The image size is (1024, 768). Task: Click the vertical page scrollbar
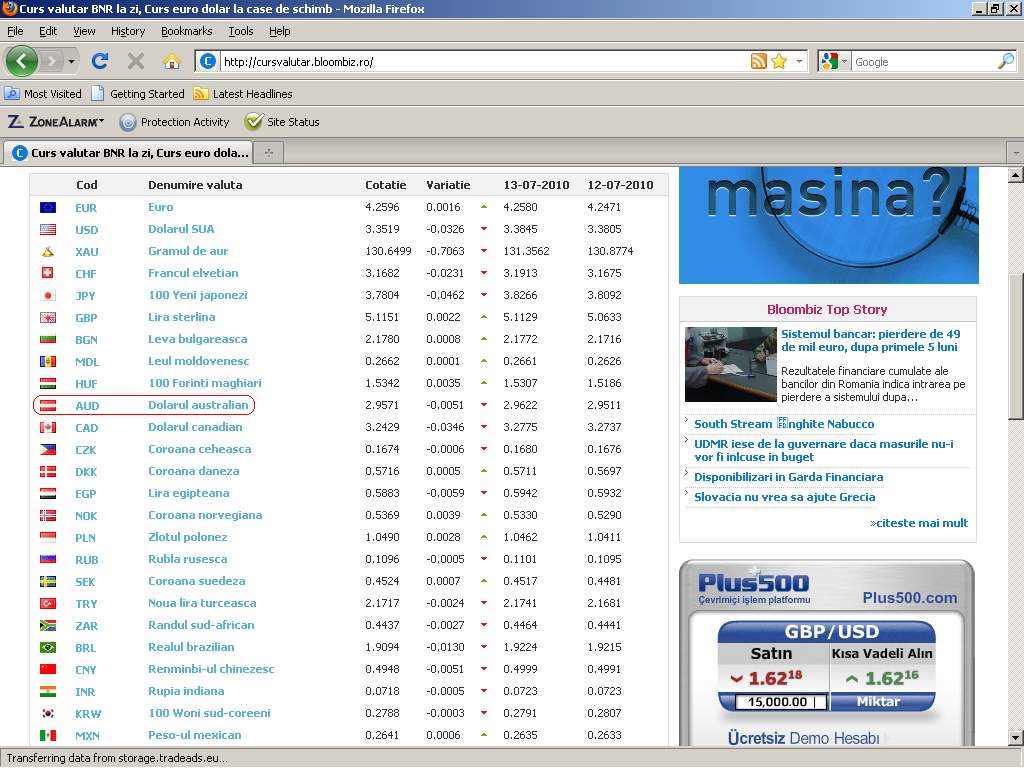(1015, 350)
